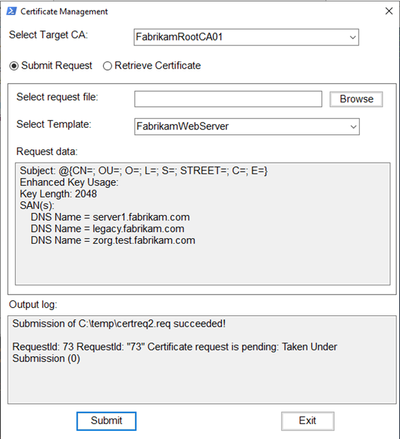Screen dimensions: 400x439
Task: Click the Certificate Management title text
Action: [64, 12]
